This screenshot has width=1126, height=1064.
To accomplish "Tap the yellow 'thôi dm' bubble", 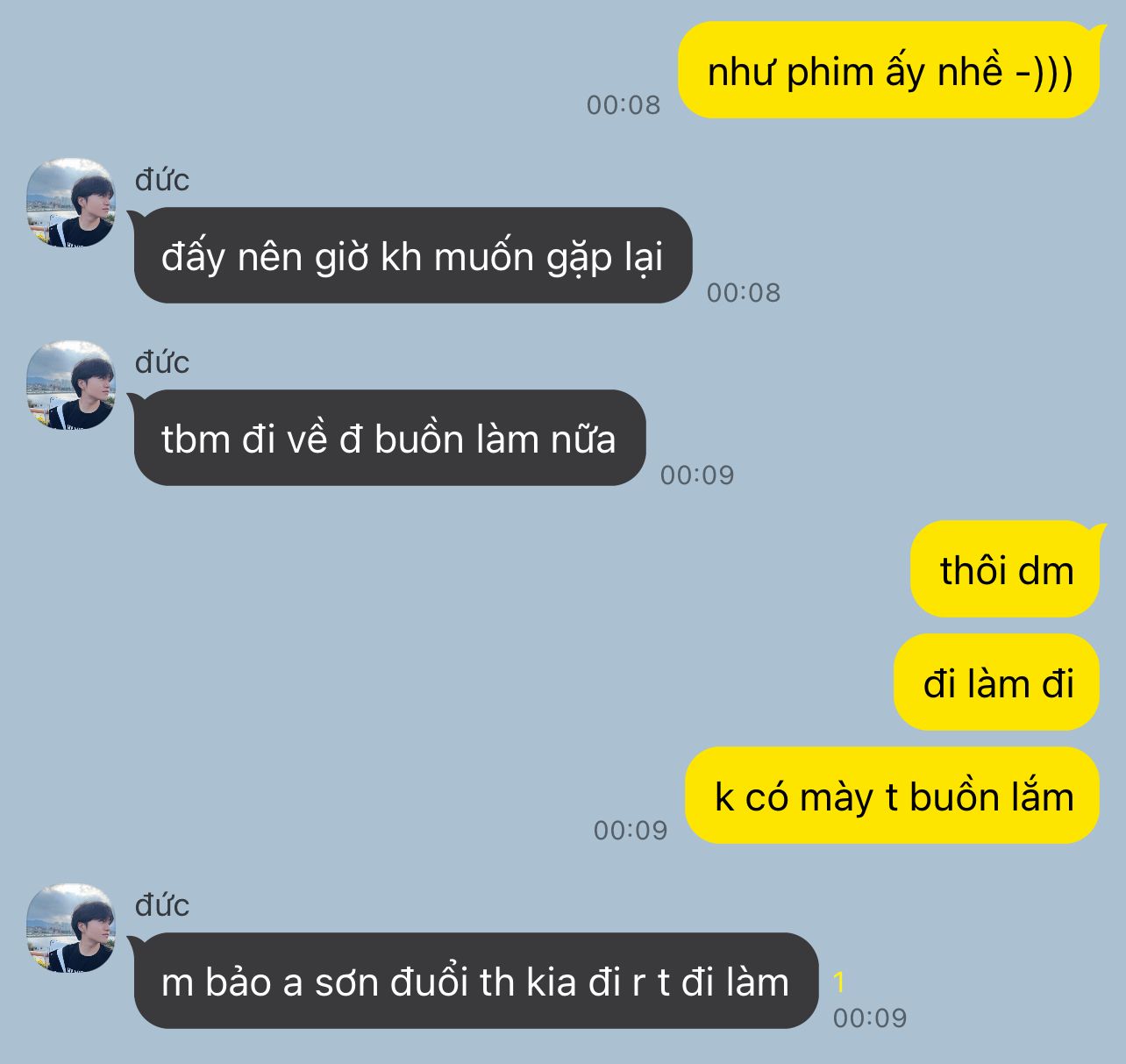I will [x=1006, y=569].
